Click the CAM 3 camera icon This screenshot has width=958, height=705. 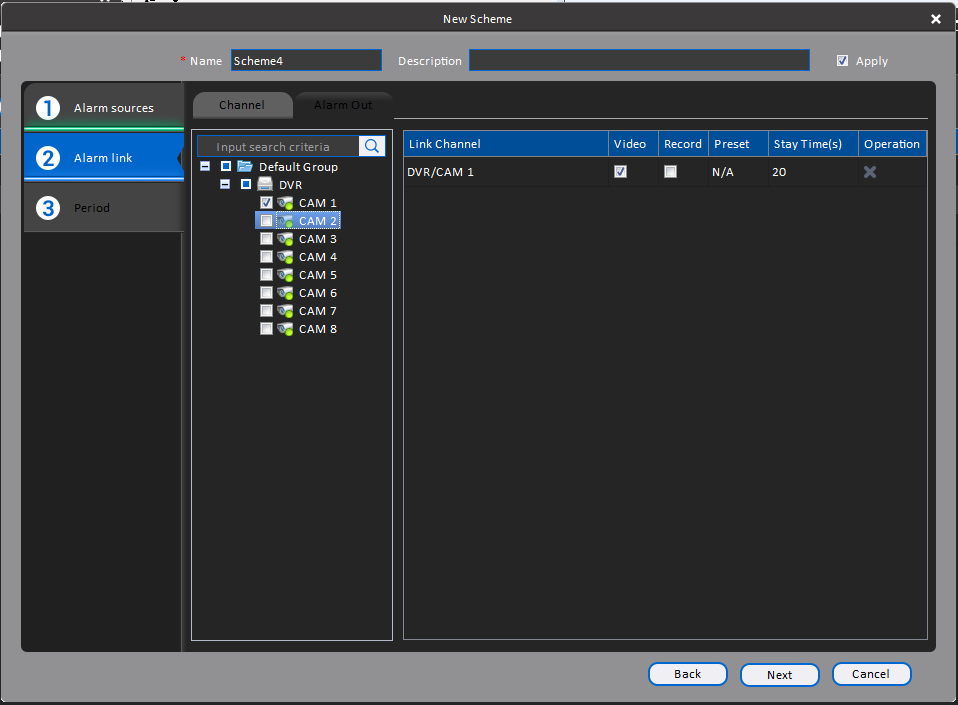[x=285, y=239]
